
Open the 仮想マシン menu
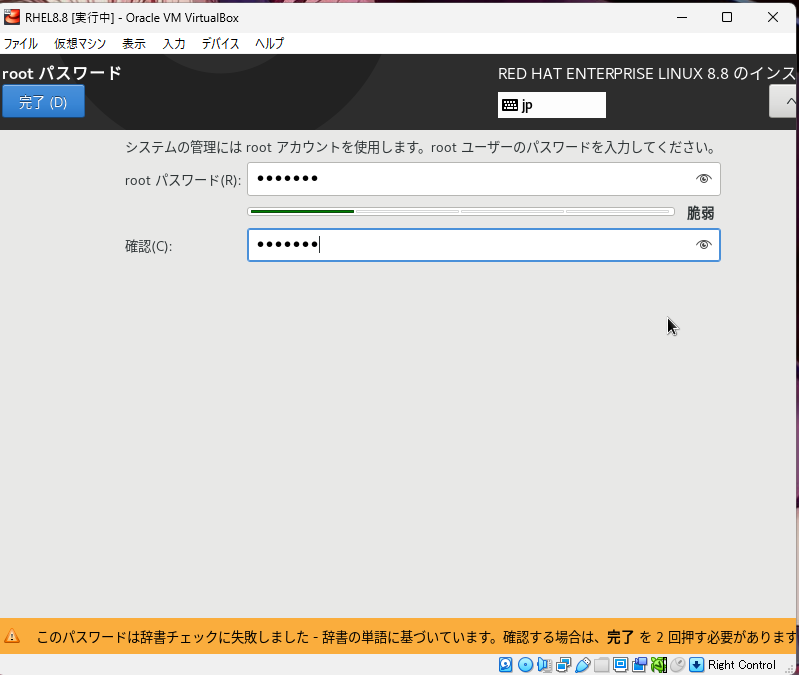click(80, 44)
